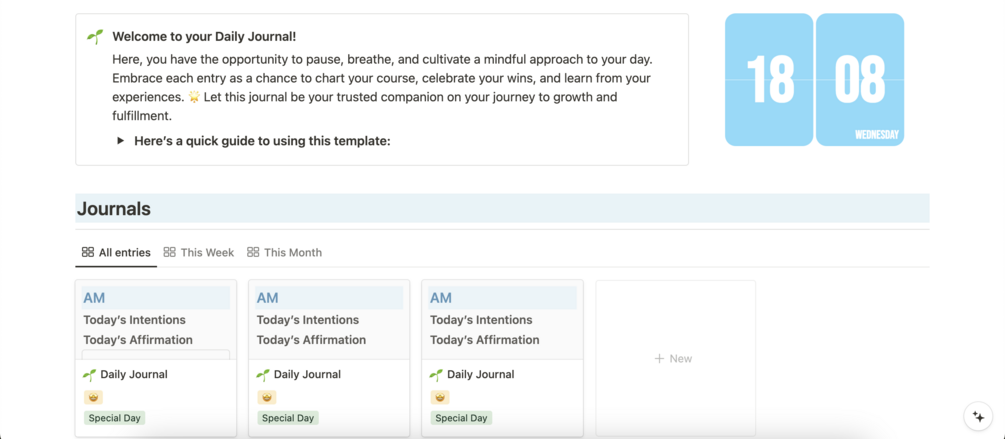Viewport: 1005px width, 439px height.
Task: Click the emoji mood tag on first card
Action: [93, 397]
